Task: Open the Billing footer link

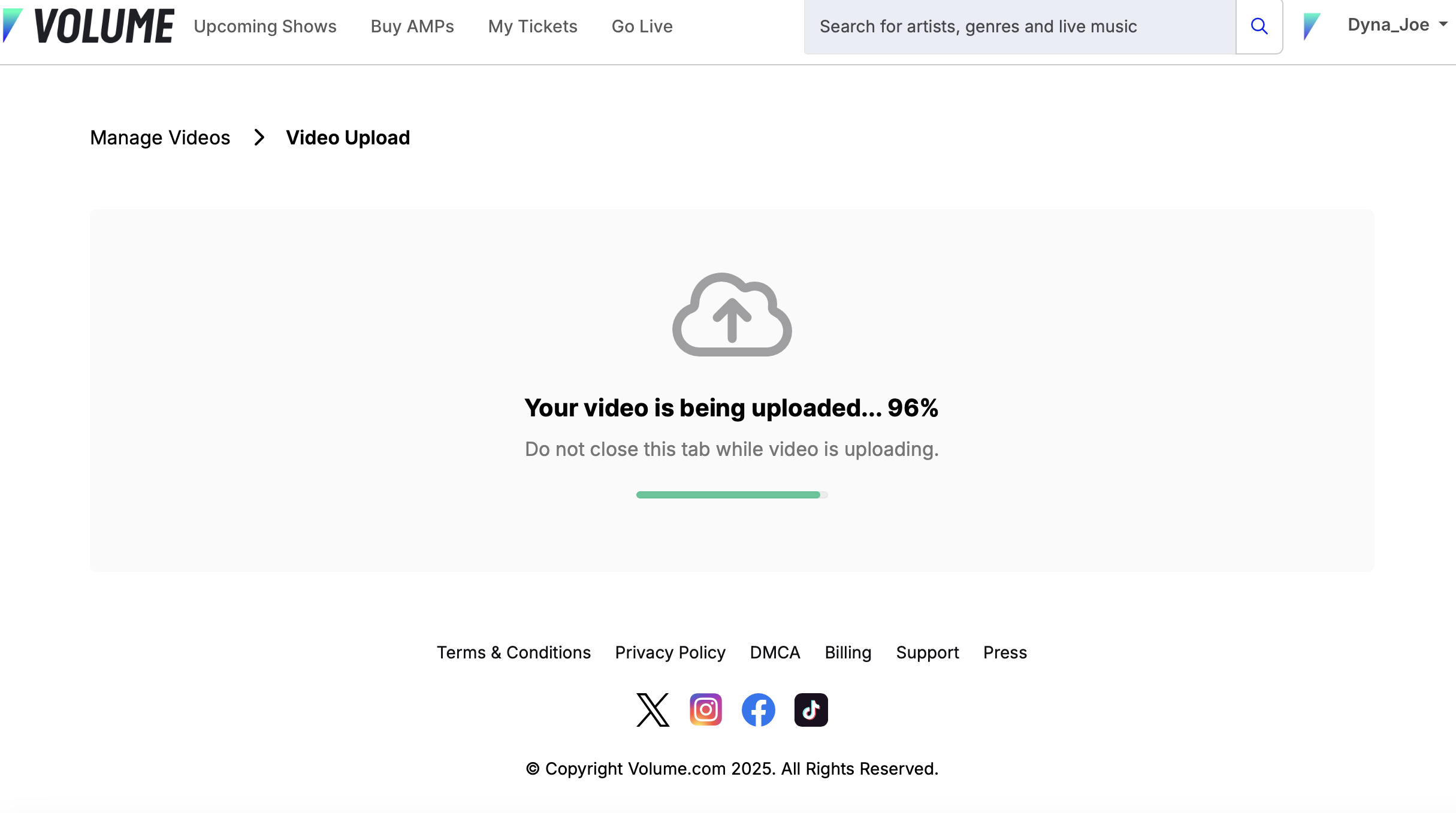Action: pyautogui.click(x=848, y=652)
